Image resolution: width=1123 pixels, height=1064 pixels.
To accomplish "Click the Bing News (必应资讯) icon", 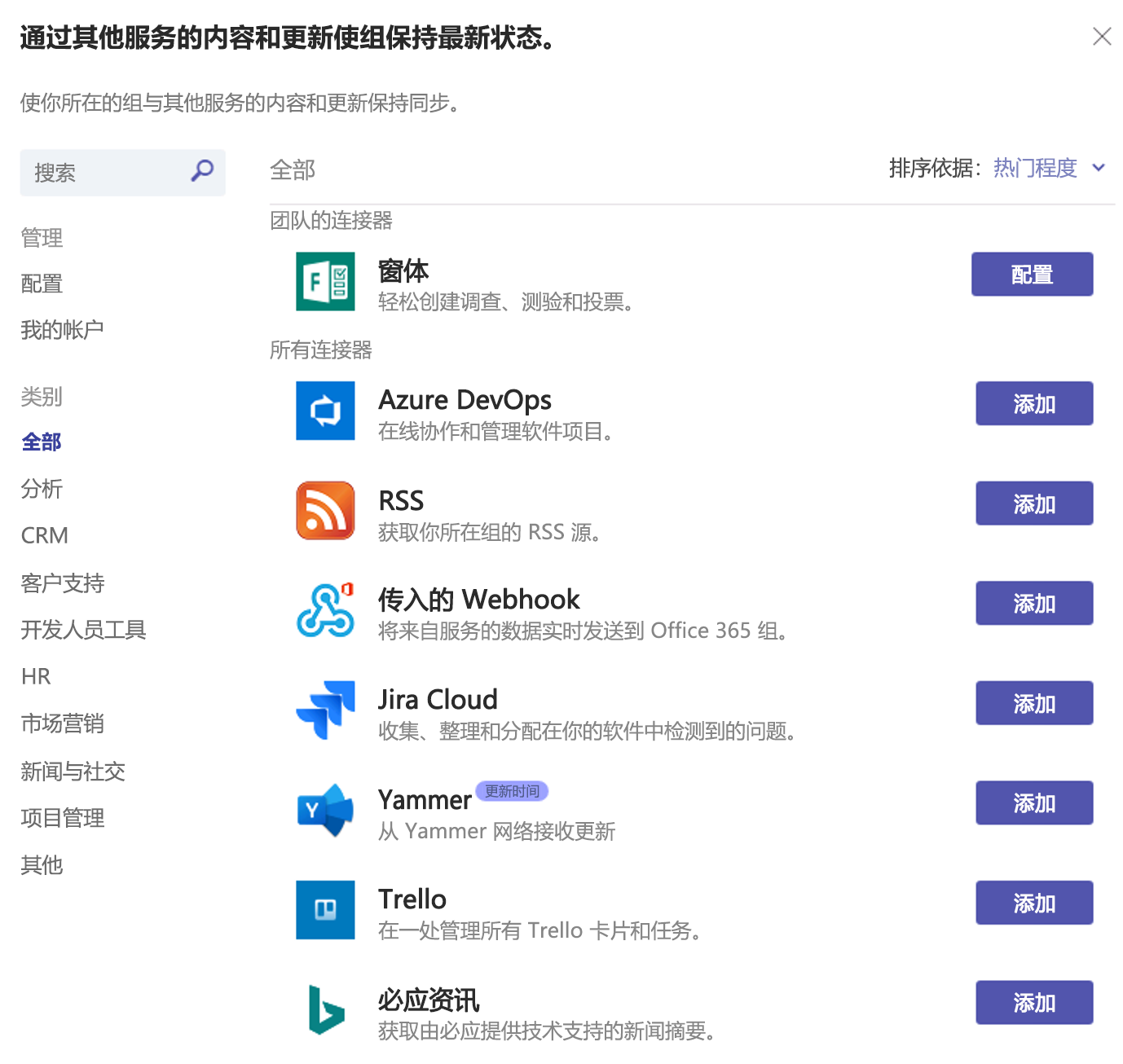I will [x=325, y=1010].
